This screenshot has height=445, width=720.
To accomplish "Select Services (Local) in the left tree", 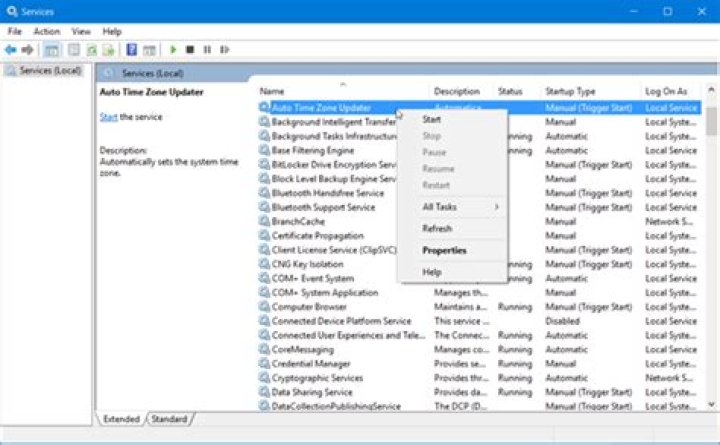I will (x=50, y=71).
